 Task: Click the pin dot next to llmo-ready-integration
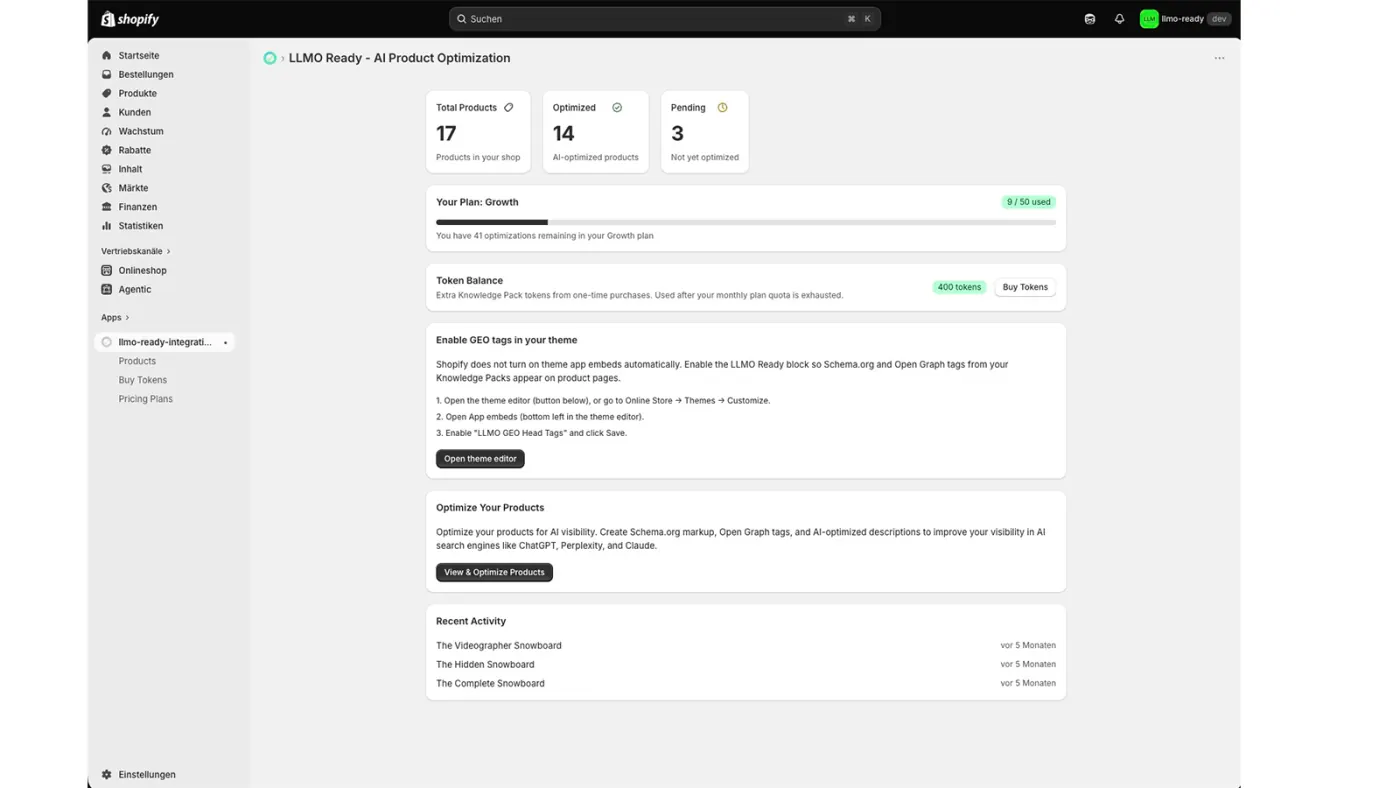[226, 343]
